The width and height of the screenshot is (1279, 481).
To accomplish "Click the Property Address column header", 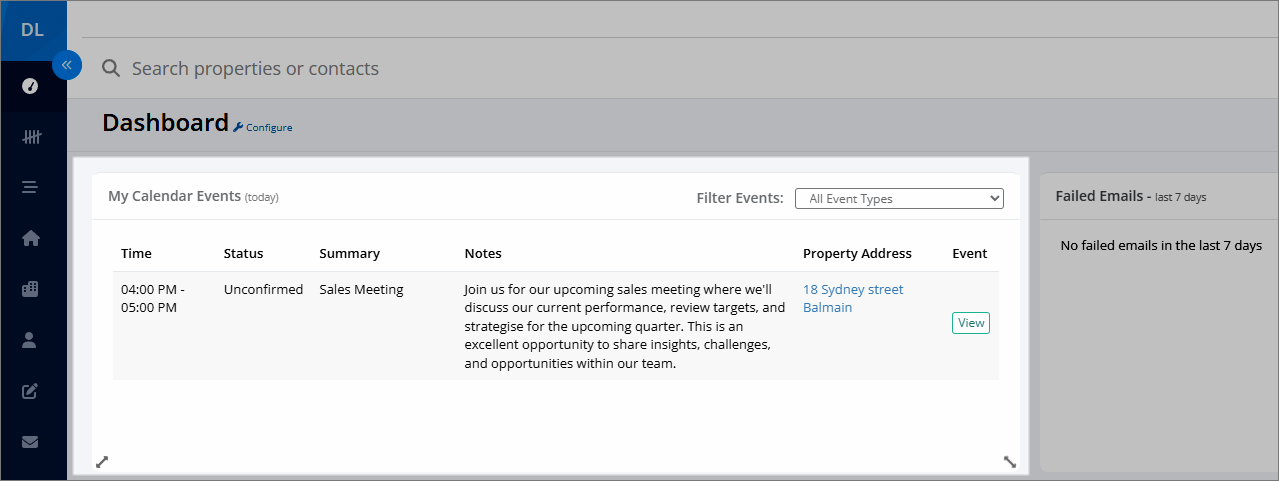I will click(857, 253).
